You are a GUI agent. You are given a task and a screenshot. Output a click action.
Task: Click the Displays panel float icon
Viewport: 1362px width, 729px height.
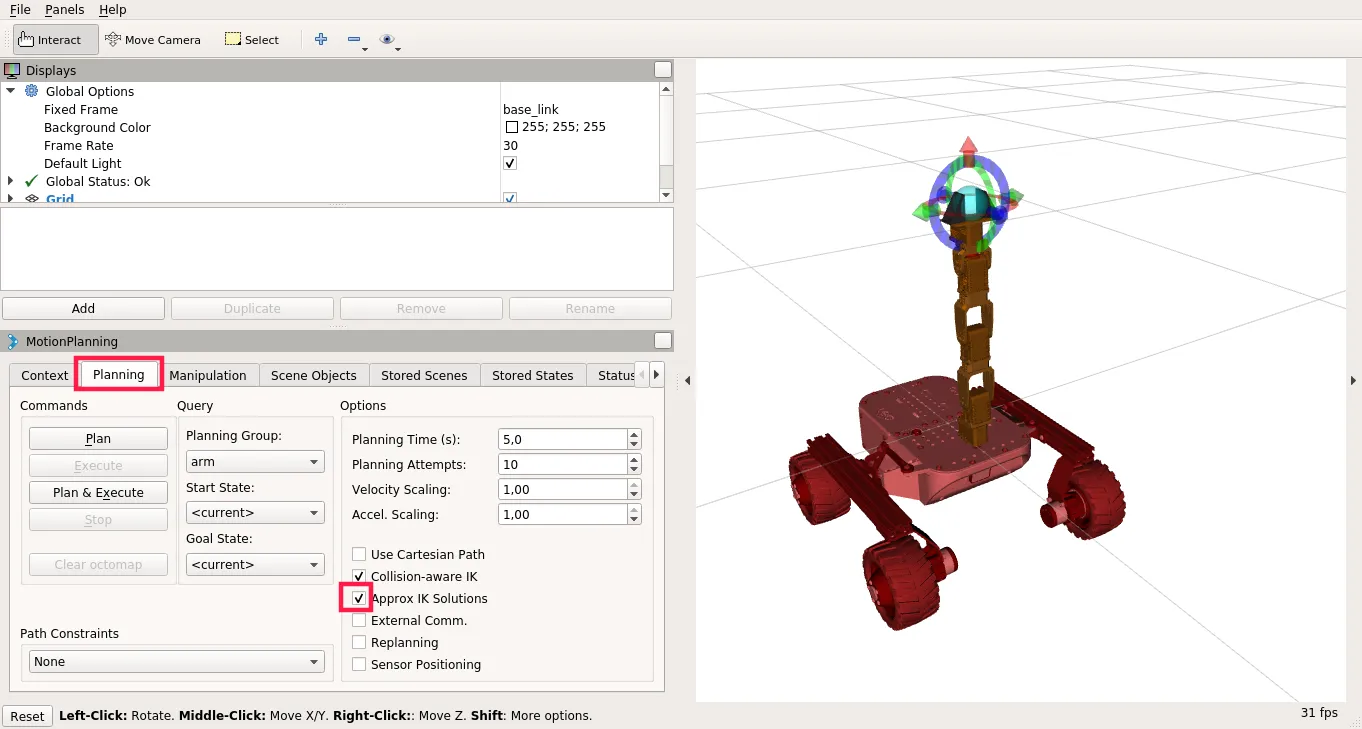[x=662, y=70]
